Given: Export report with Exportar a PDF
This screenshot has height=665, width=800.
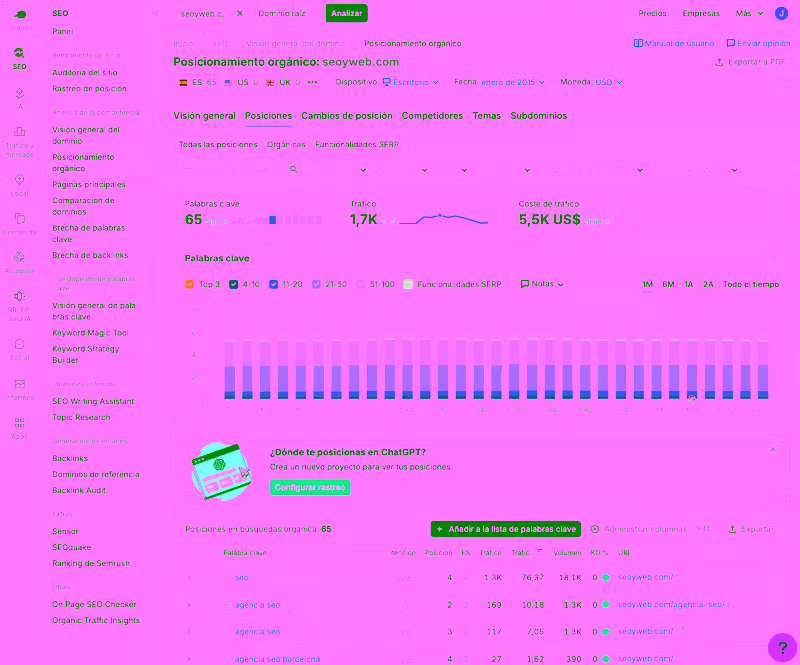Looking at the screenshot, I should 749,62.
